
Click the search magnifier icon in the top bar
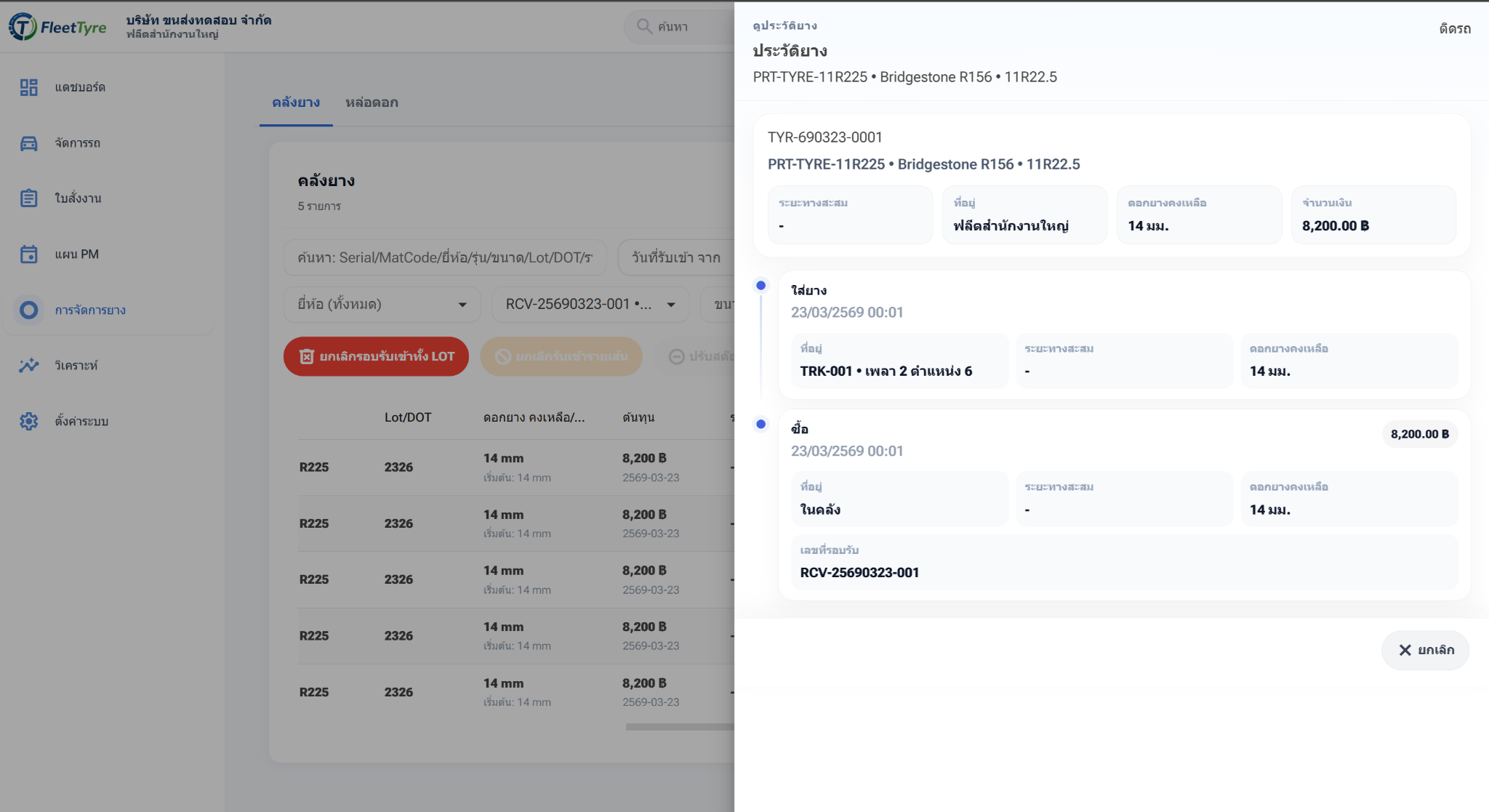643,27
